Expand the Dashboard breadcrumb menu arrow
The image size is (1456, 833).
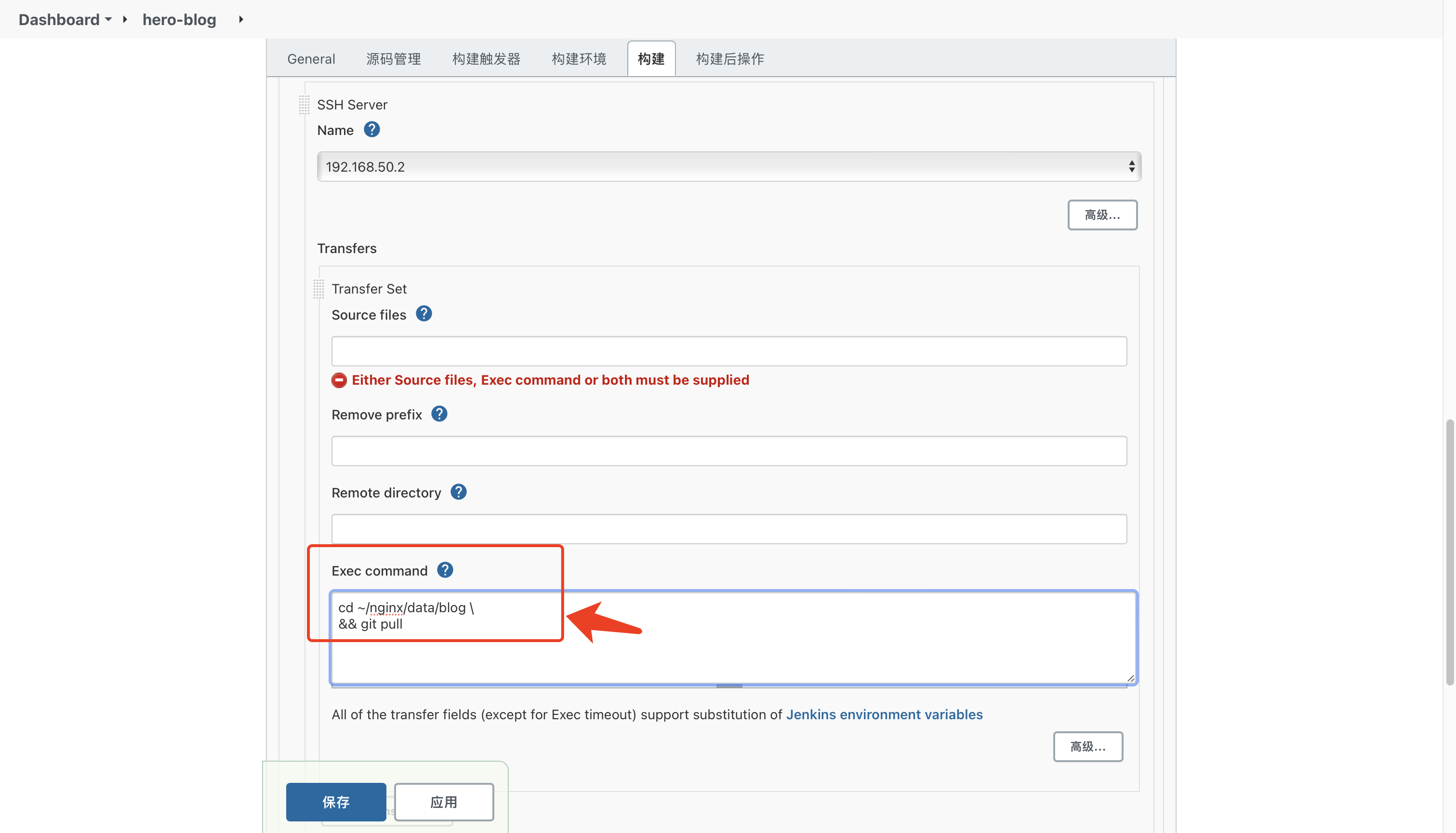pos(108,19)
